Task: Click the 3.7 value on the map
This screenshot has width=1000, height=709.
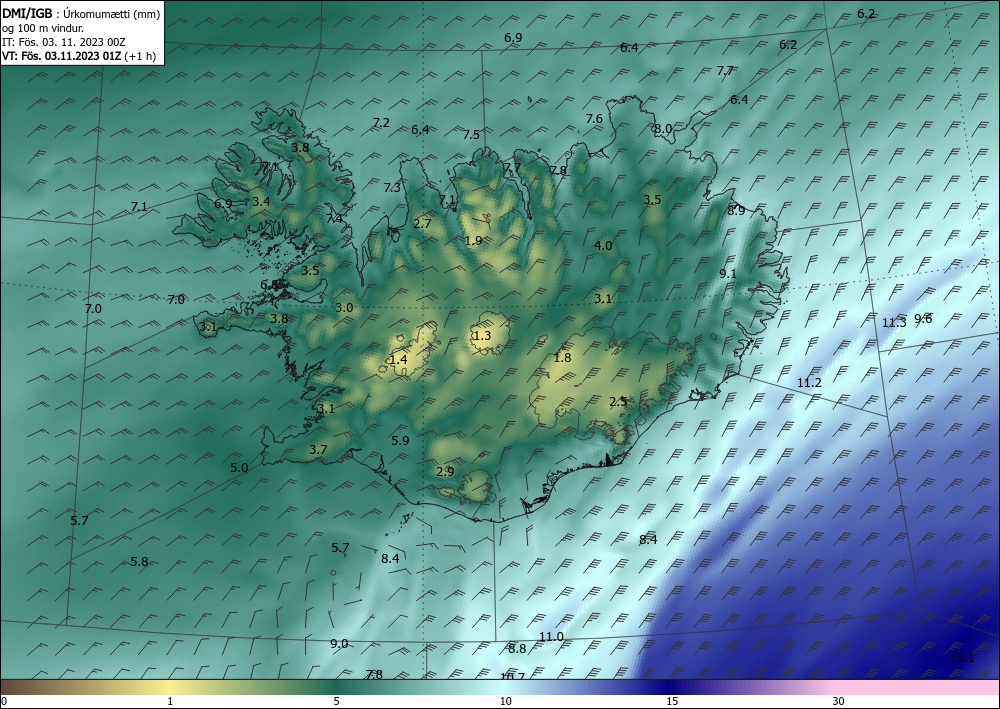Action: (318, 450)
